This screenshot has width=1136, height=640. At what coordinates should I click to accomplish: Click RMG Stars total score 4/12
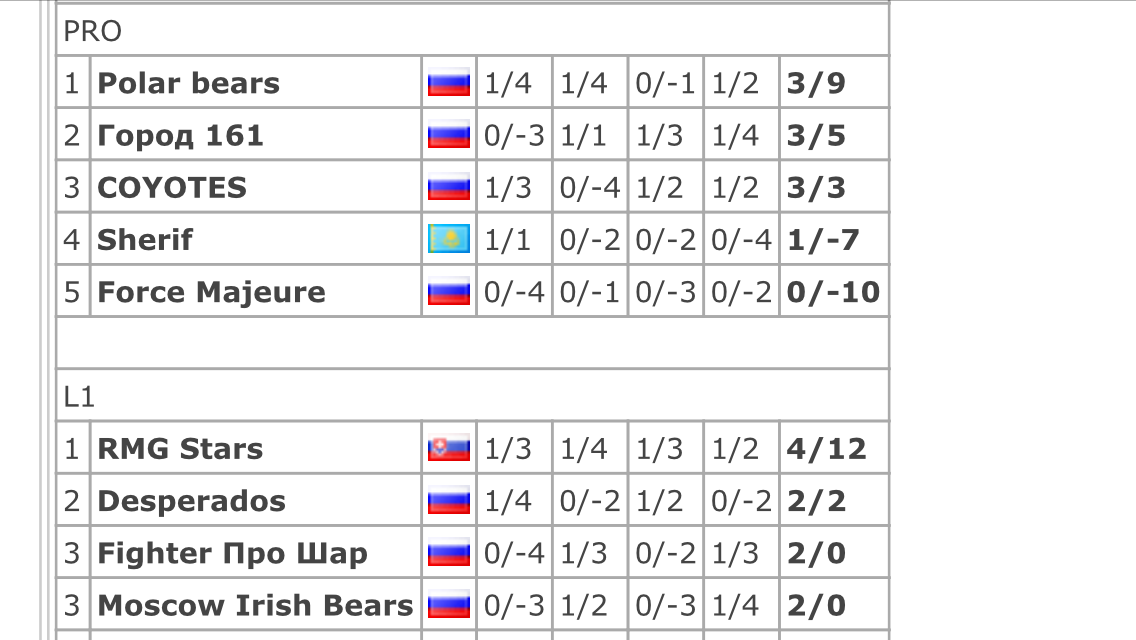coord(827,449)
